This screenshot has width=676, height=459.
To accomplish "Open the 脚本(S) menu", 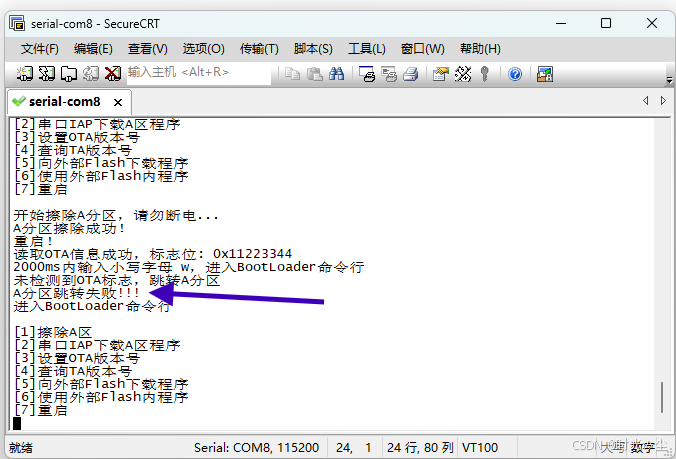I will [x=313, y=49].
